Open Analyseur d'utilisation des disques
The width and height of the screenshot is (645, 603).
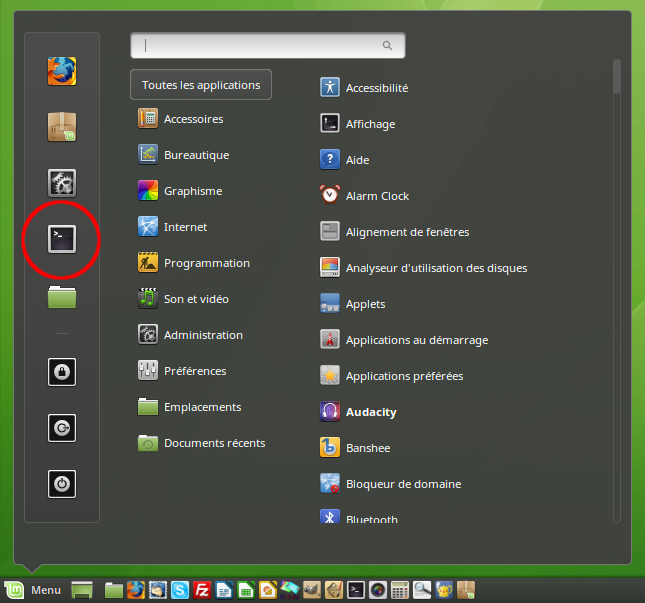point(436,268)
